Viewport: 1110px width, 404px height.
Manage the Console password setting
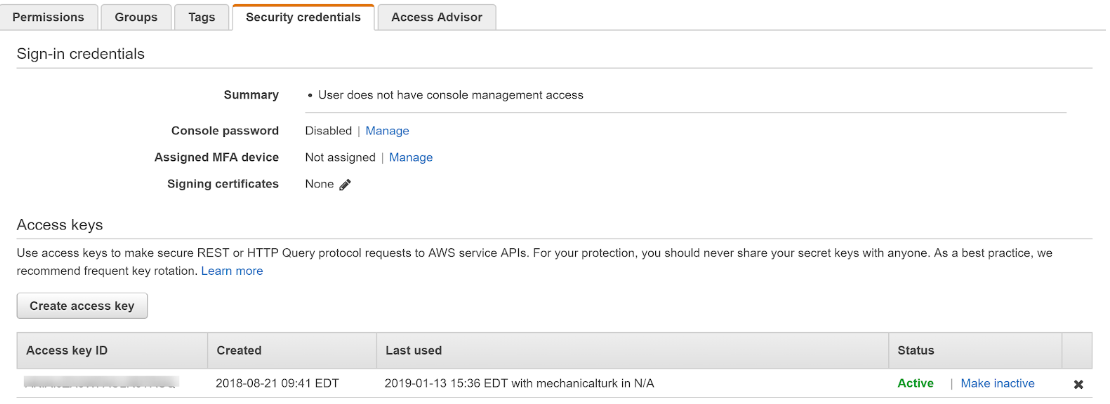387,131
